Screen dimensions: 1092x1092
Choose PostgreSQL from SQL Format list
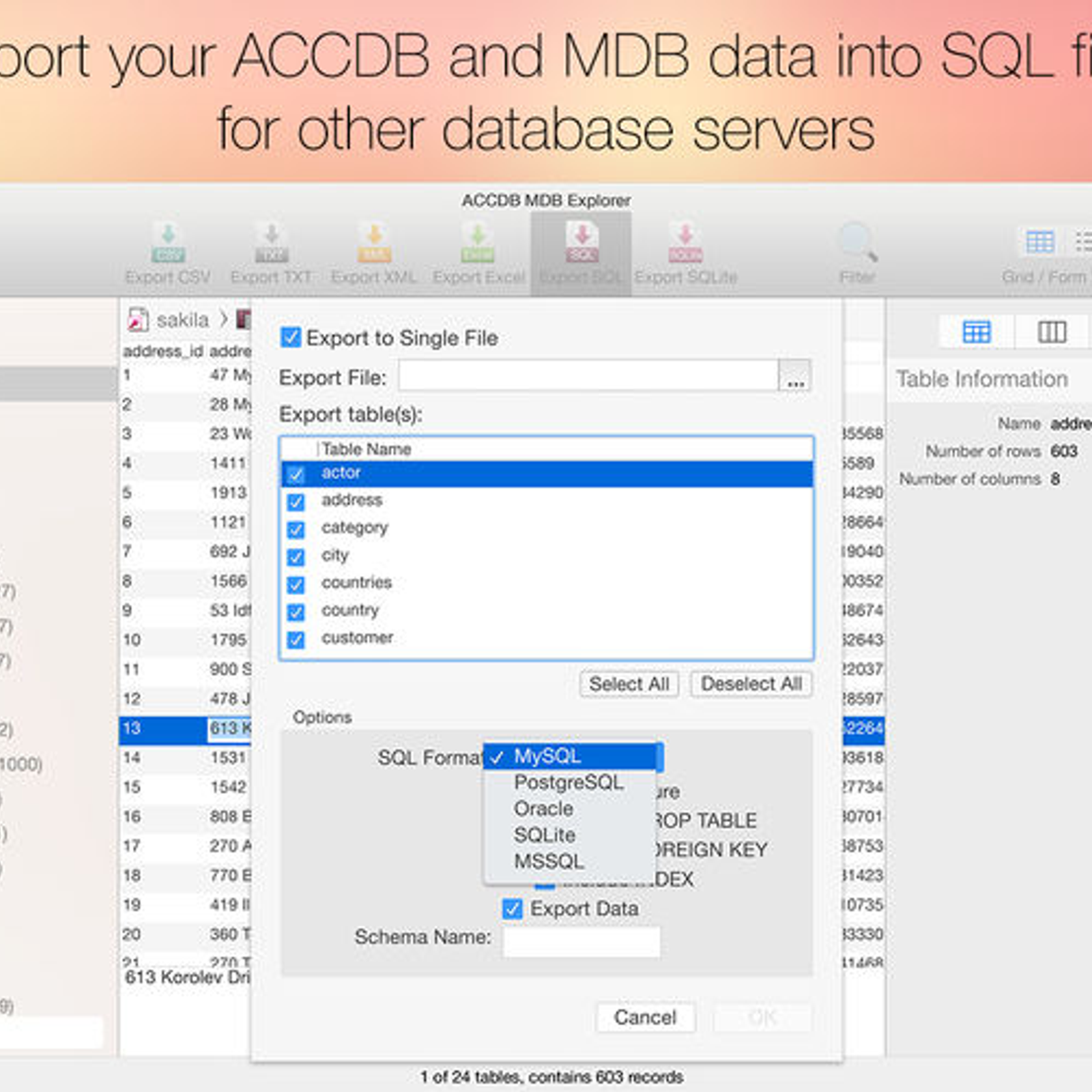[x=568, y=782]
